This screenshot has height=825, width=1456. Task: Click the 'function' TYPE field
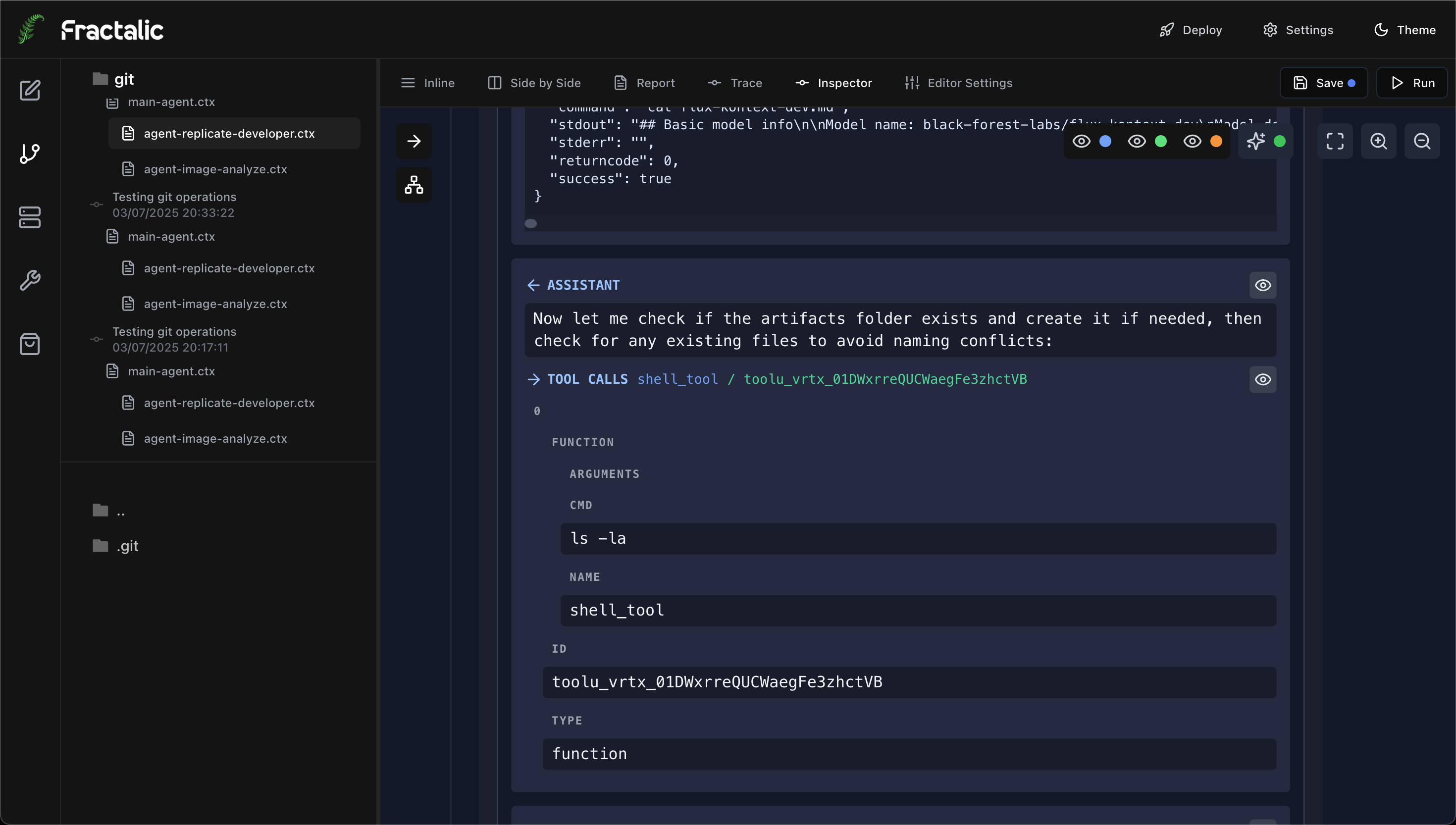(909, 754)
